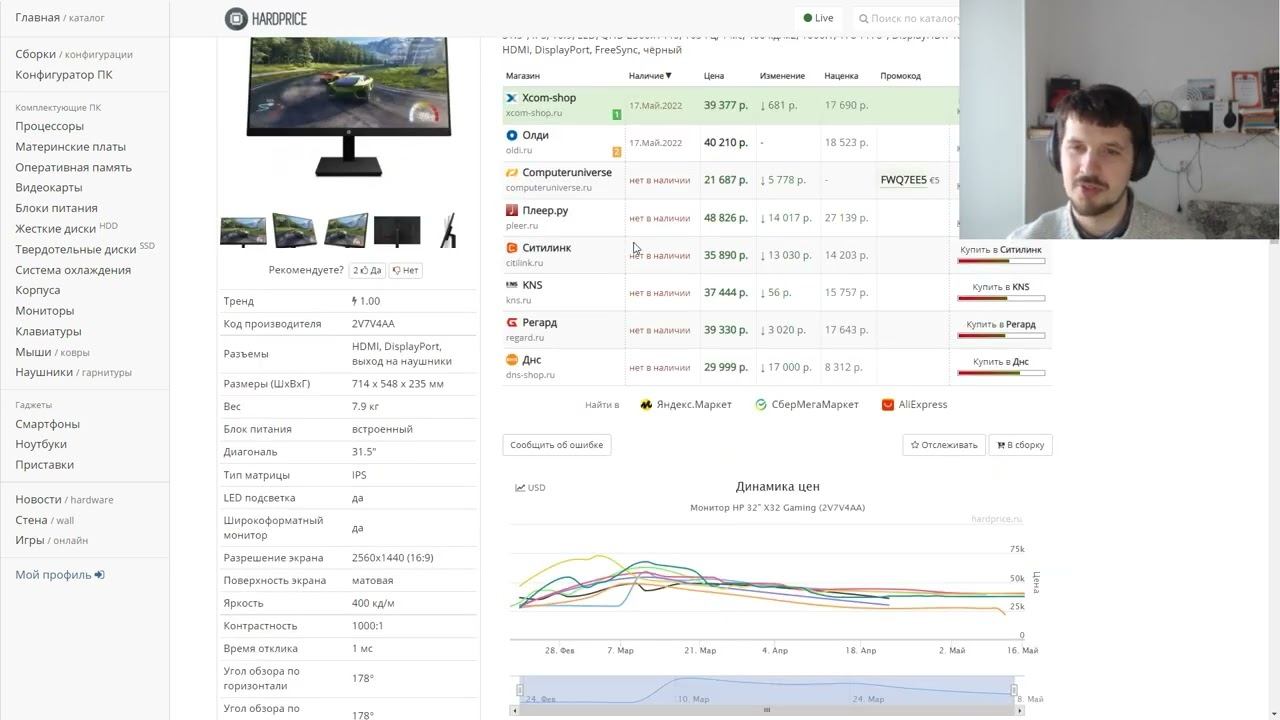Click the СберМегаМаркет icon
1280x720 pixels.
[x=761, y=405]
